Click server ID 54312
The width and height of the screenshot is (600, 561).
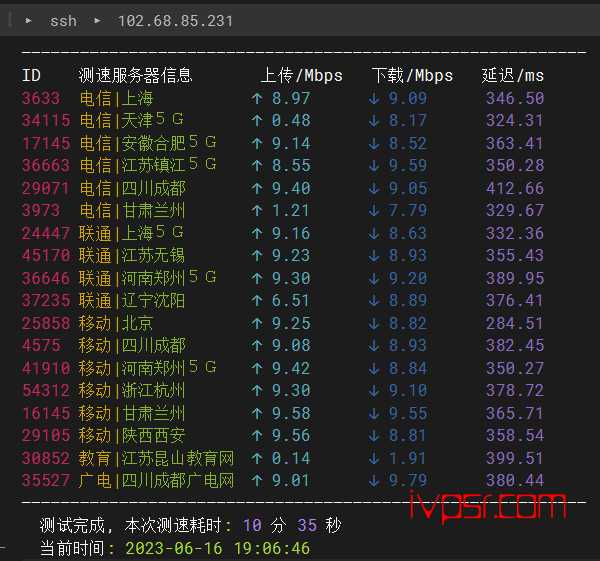pyautogui.click(x=46, y=390)
